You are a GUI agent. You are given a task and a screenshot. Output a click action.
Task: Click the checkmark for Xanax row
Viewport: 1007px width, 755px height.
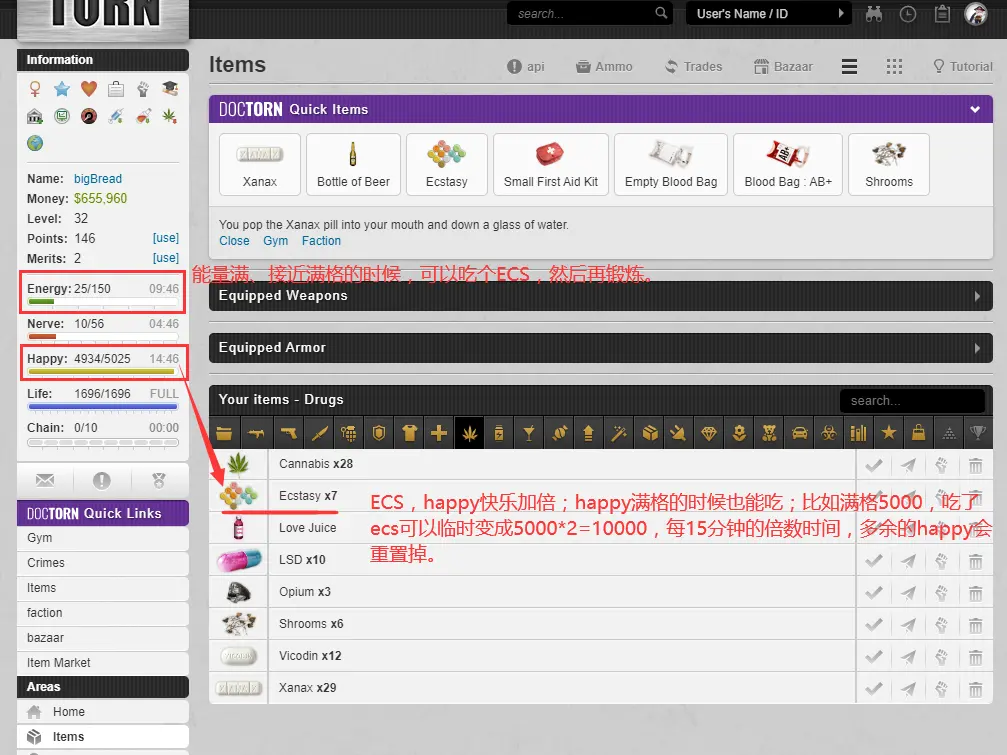(x=873, y=689)
